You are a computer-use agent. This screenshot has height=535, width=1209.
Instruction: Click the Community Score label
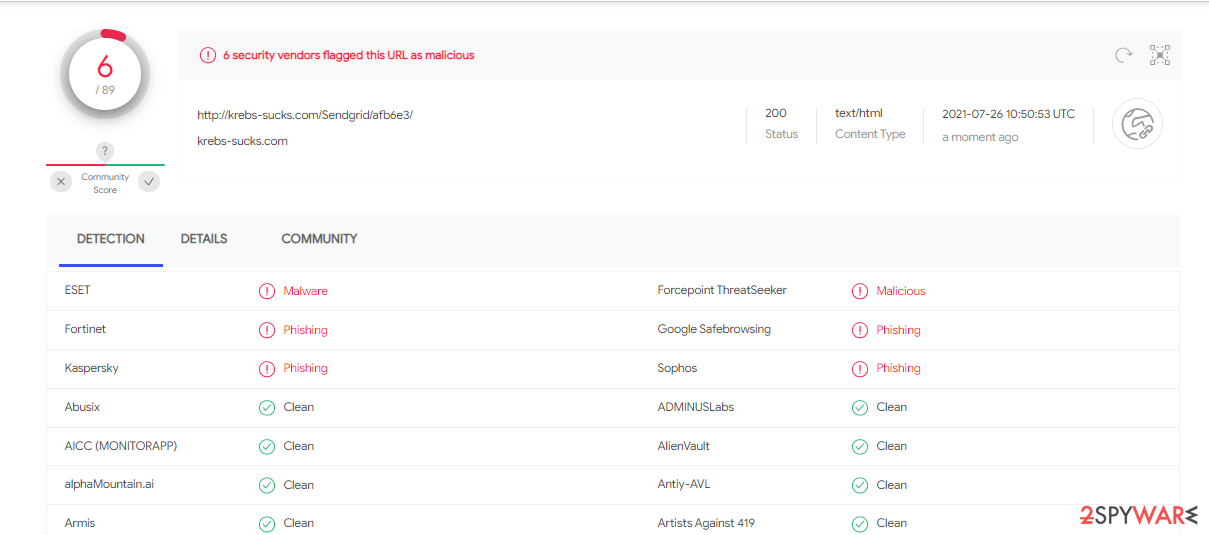point(105,183)
